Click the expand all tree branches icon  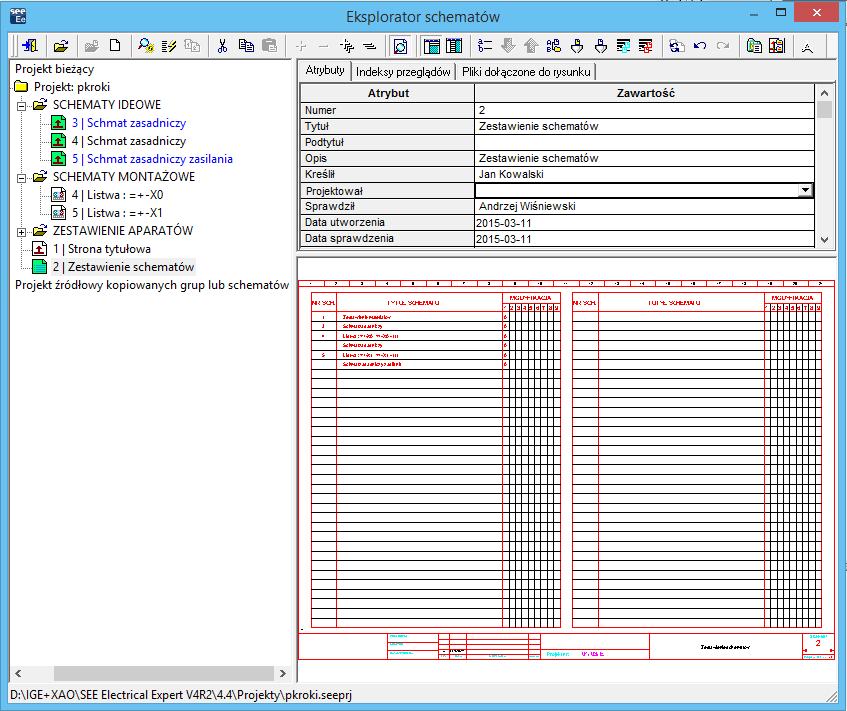click(347, 46)
